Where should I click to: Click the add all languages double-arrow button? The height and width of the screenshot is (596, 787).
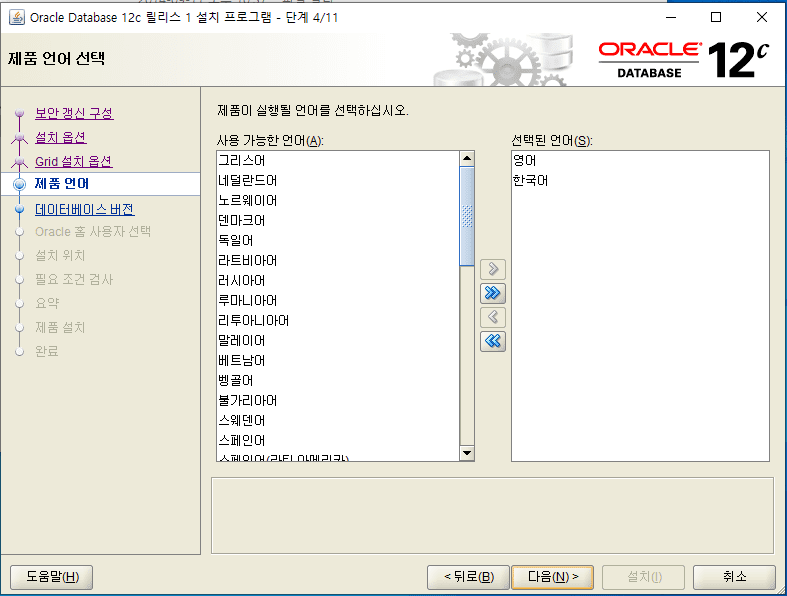[492, 293]
